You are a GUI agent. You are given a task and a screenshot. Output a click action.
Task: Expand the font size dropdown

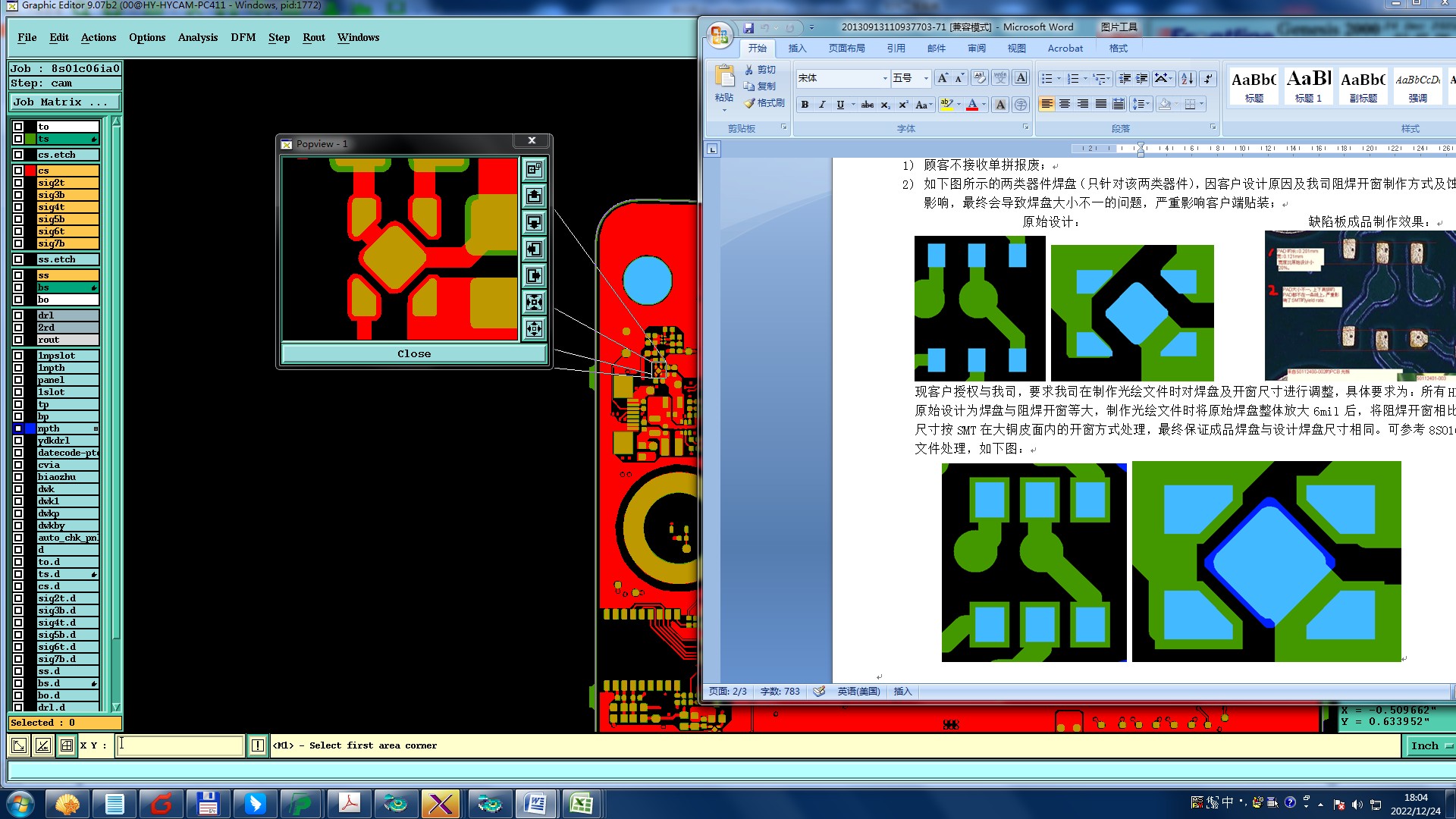[925, 78]
